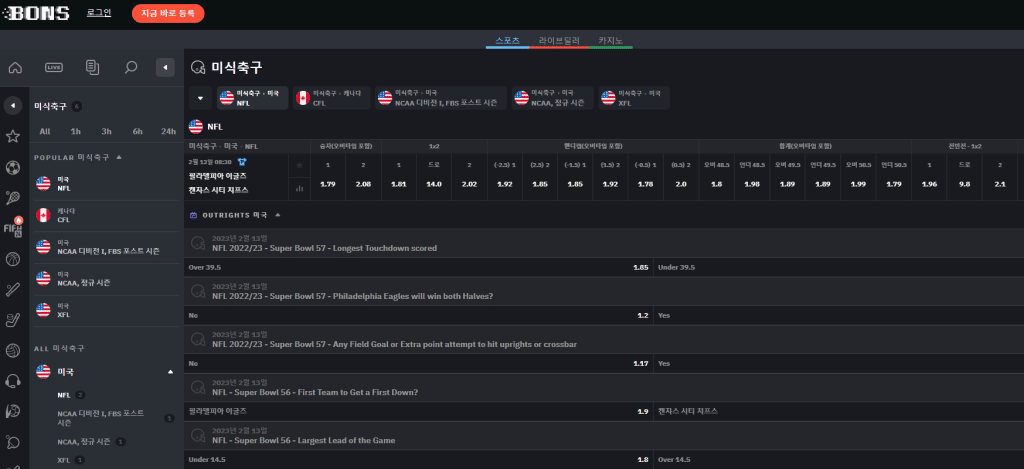This screenshot has height=469, width=1024.
Task: Switch to the 스포츠 tab
Action: point(507,40)
